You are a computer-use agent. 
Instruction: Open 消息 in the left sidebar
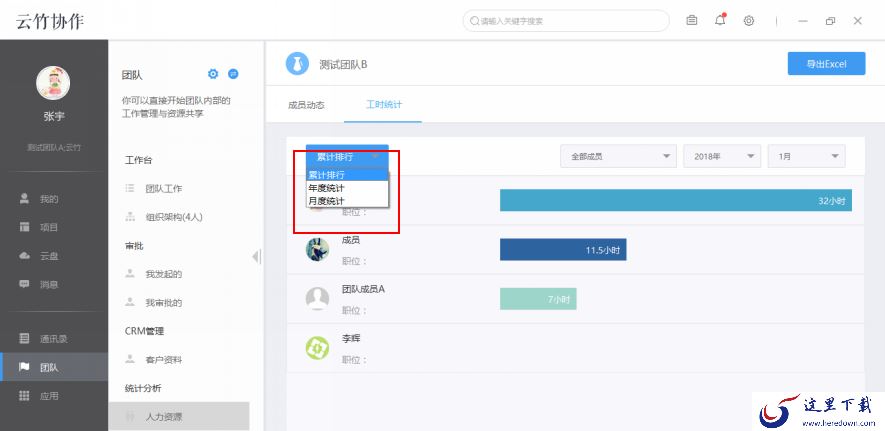click(x=54, y=284)
